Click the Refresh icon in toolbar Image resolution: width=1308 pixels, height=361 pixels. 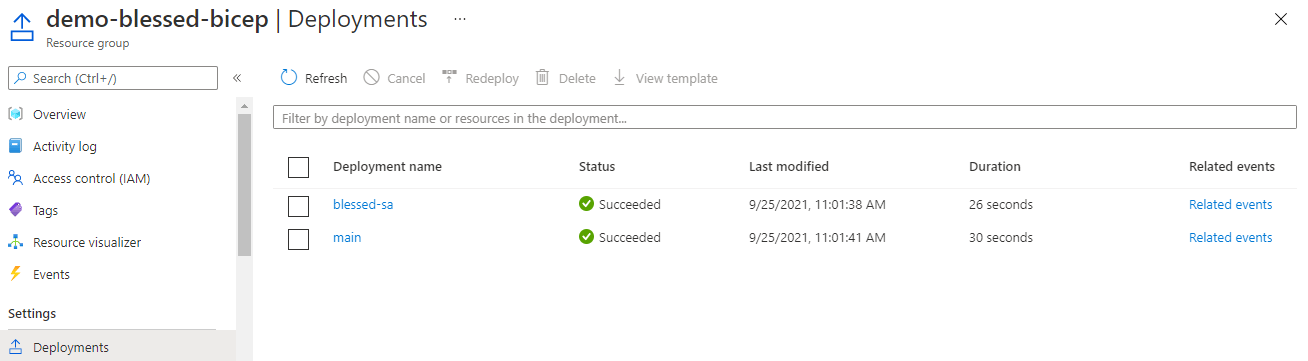(289, 78)
